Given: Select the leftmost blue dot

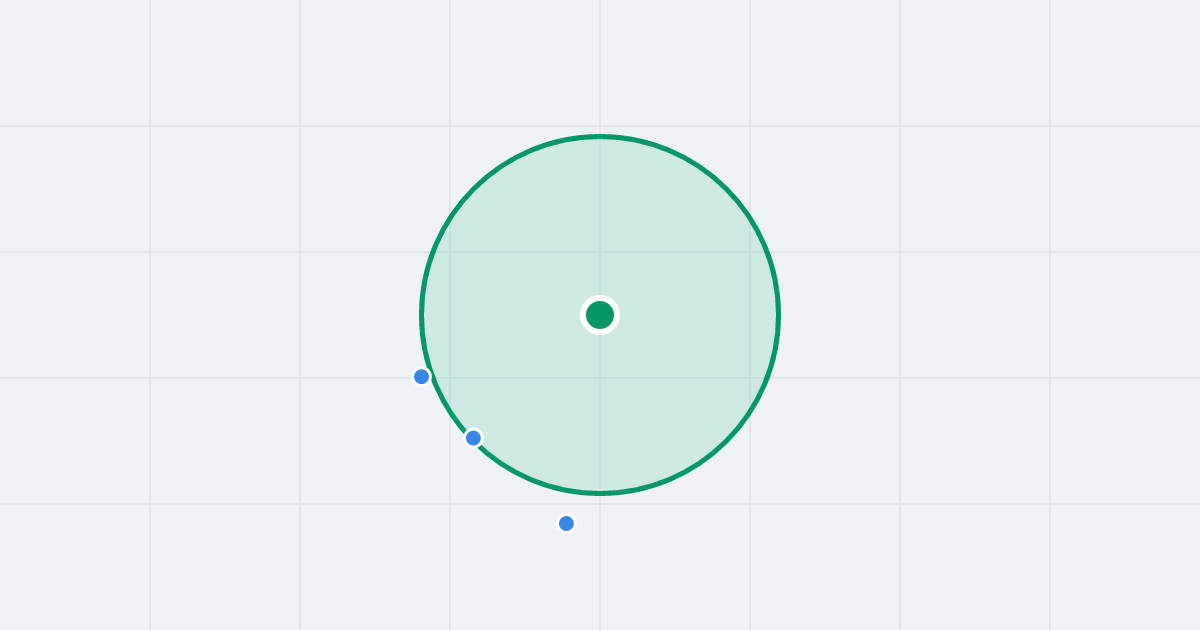Looking at the screenshot, I should pos(422,377).
